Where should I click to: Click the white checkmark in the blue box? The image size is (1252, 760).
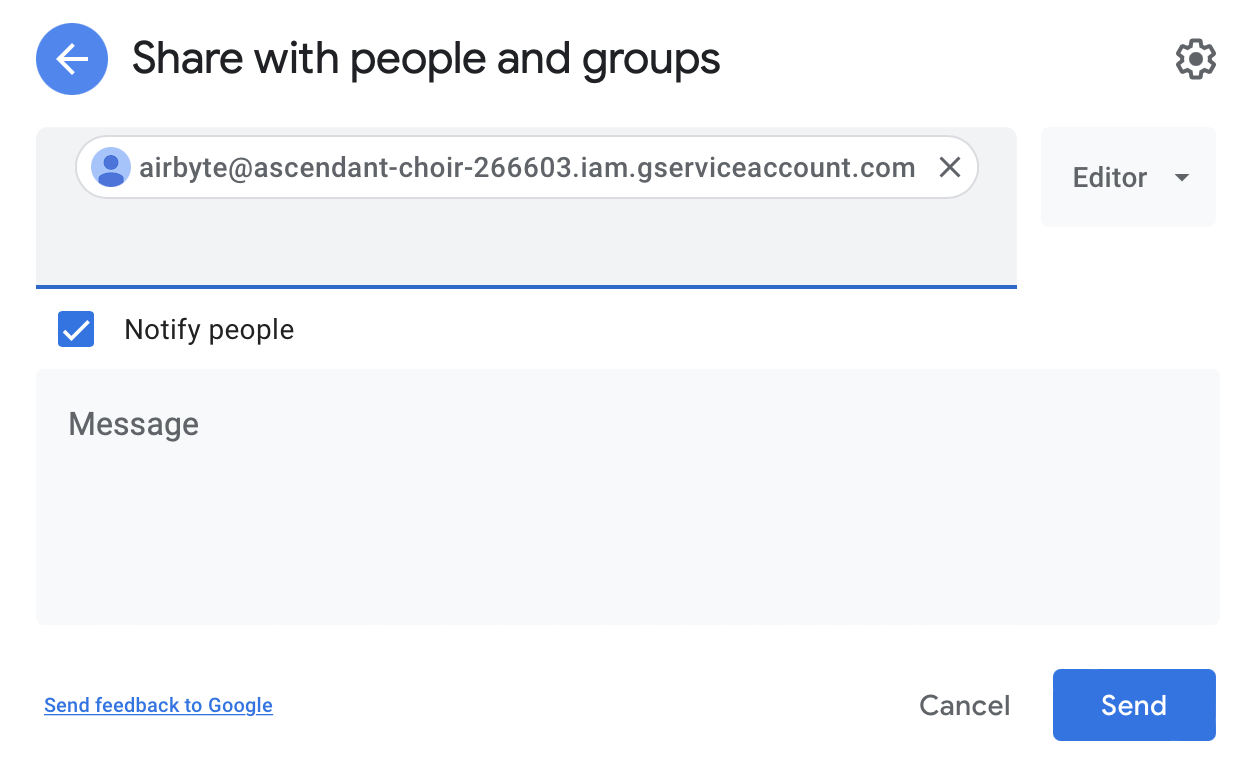tap(76, 329)
